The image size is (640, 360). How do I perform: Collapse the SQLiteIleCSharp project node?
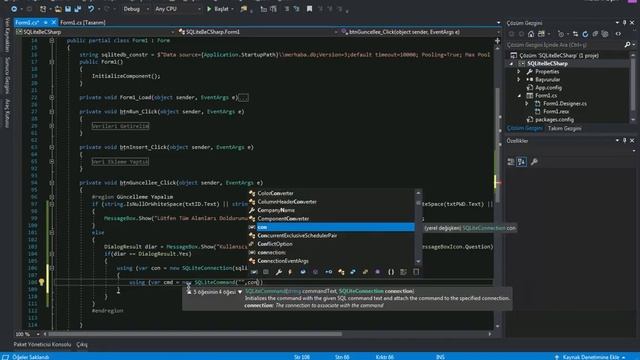[x=511, y=64]
